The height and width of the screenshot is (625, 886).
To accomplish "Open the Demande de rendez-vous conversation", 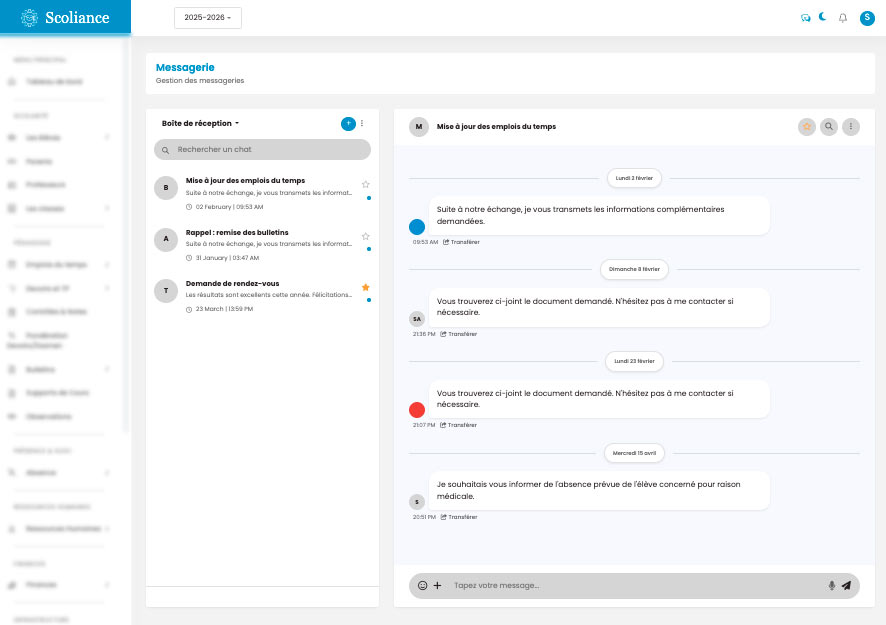I will (262, 295).
